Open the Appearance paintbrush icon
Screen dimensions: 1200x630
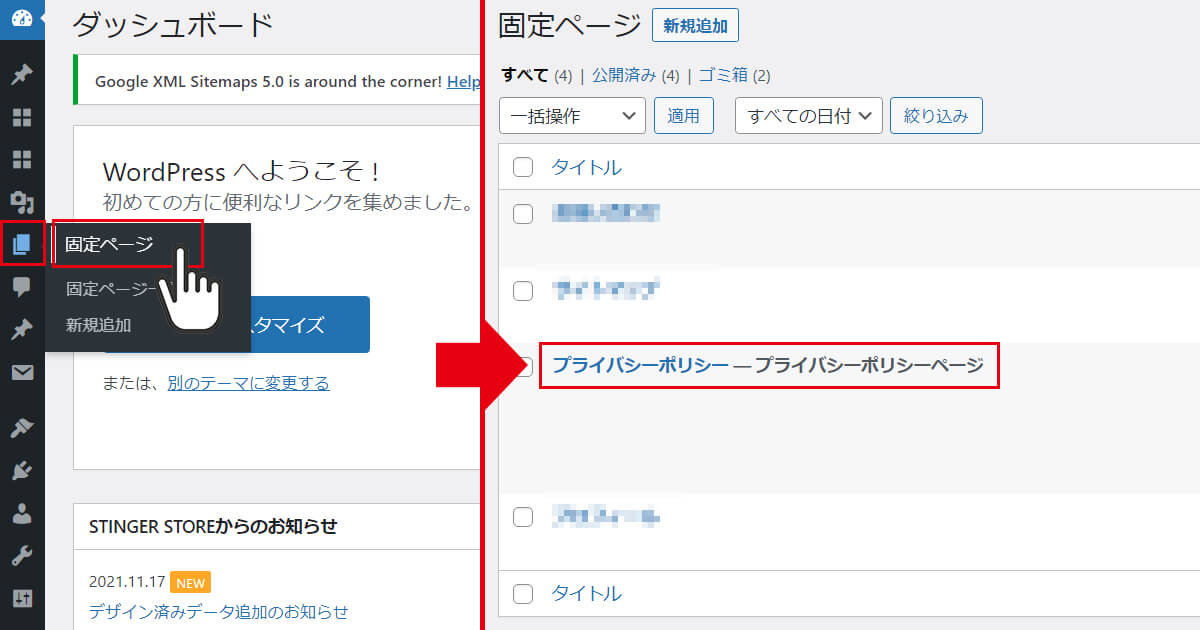tap(22, 428)
